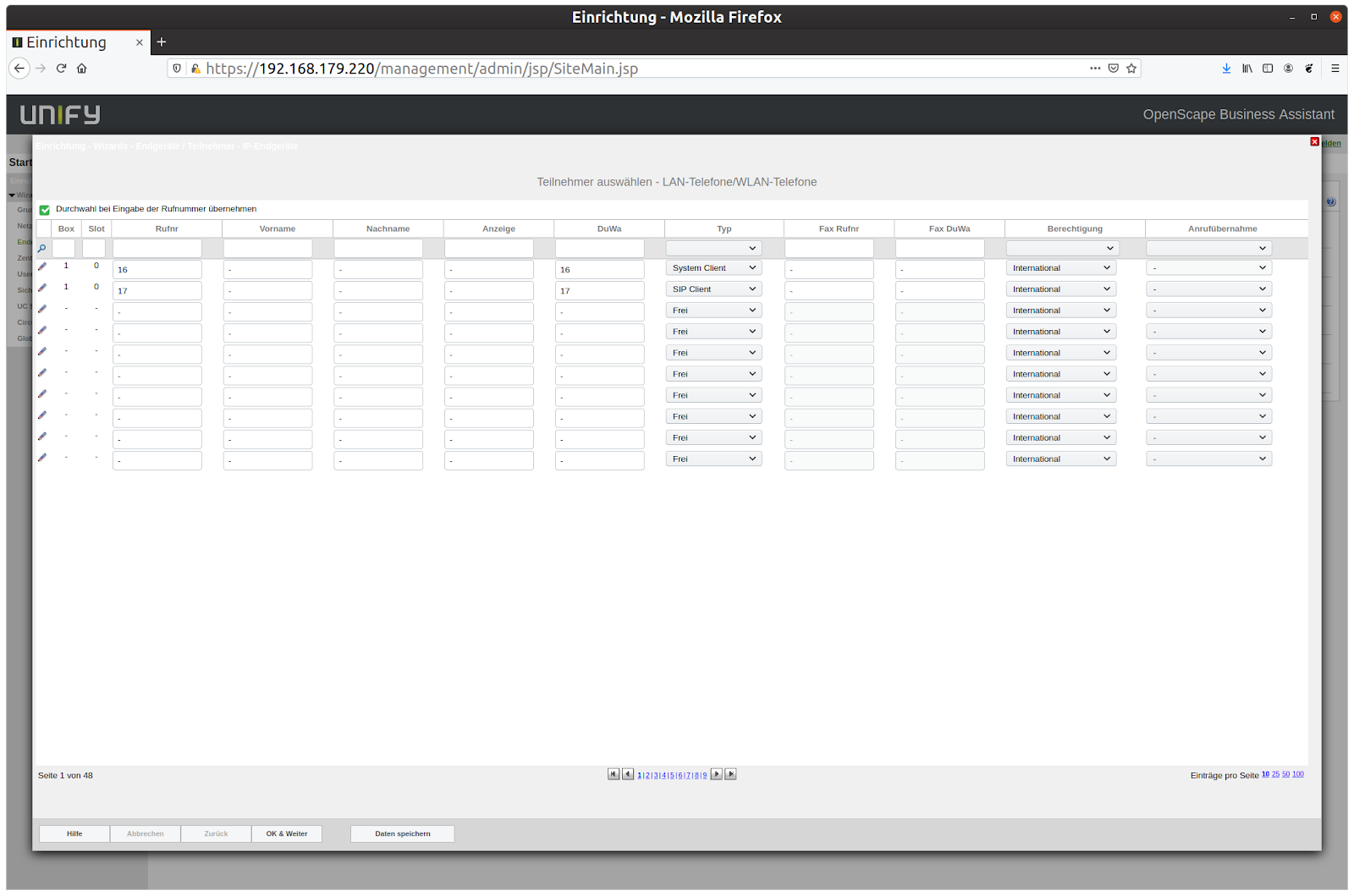Open Anrufübernahme dropdown for Rufnr 16
Image resolution: width=1354 pixels, height=896 pixels.
tap(1208, 268)
